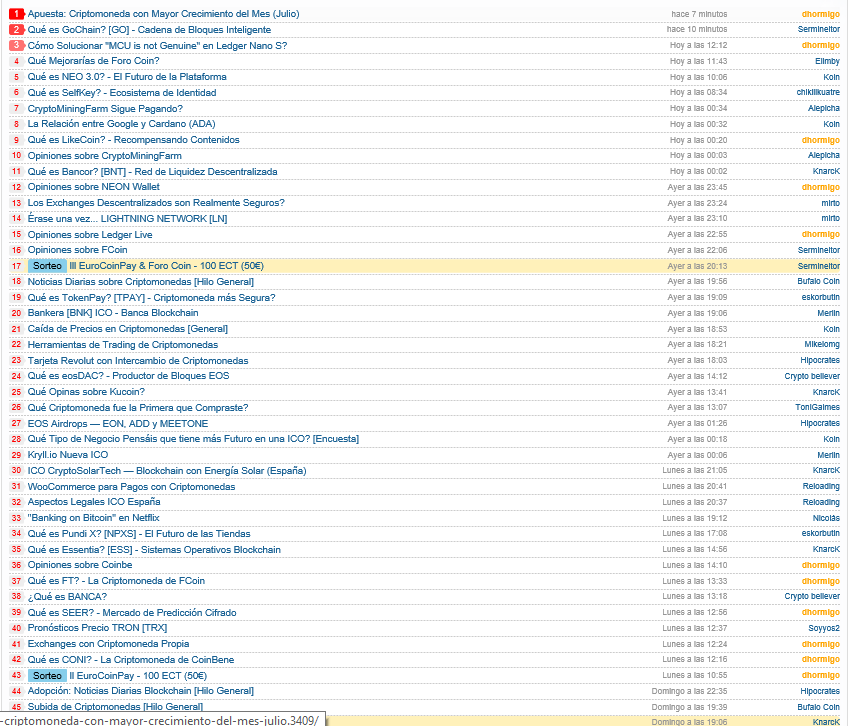
Task: Open 'La Relación entre Google y Cardano (ADA)'
Action: click(x=122, y=124)
